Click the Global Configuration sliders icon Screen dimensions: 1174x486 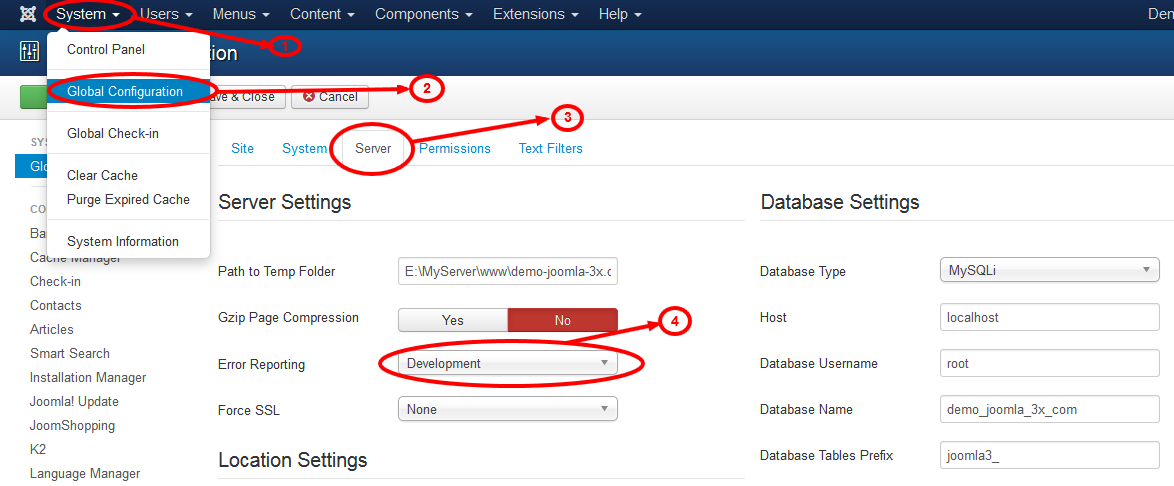point(29,53)
